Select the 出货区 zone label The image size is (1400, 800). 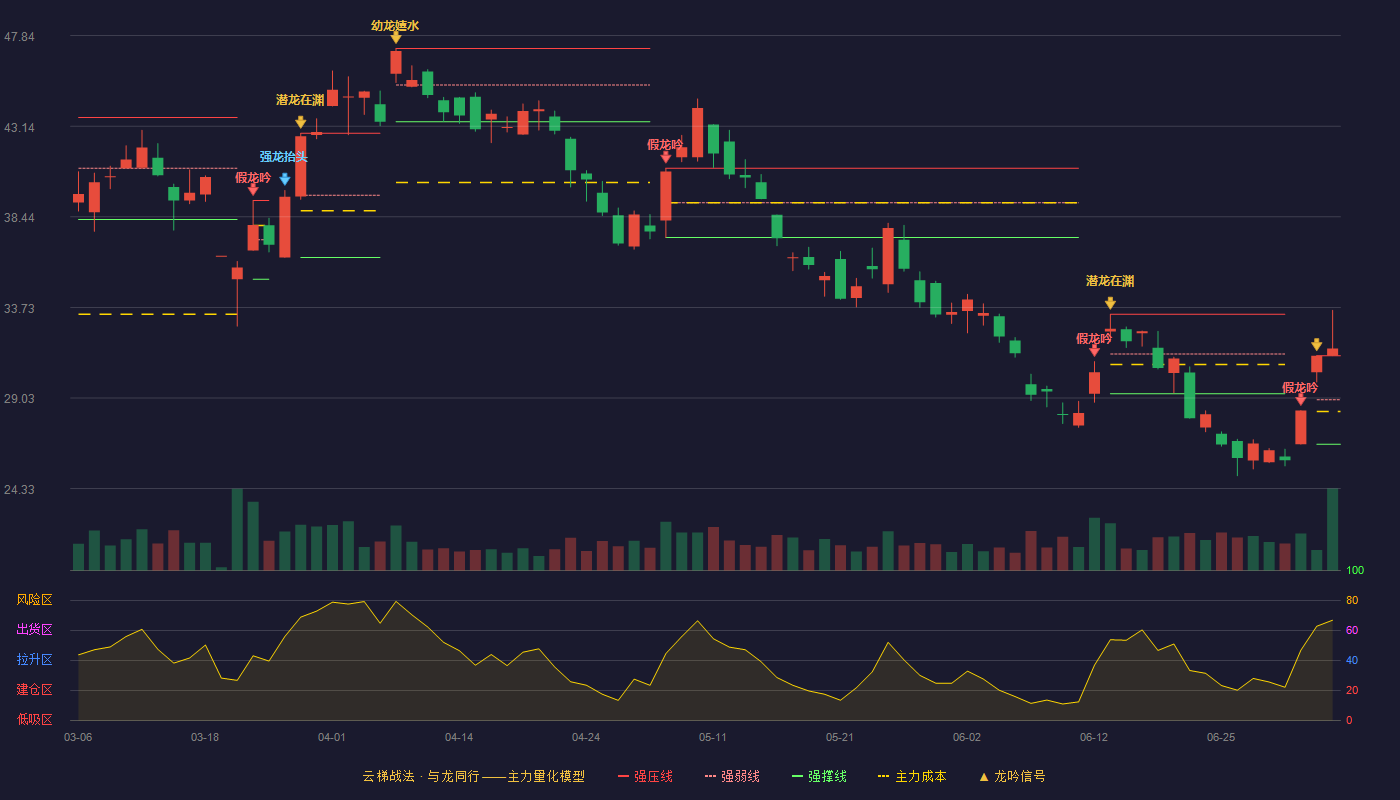coord(34,630)
